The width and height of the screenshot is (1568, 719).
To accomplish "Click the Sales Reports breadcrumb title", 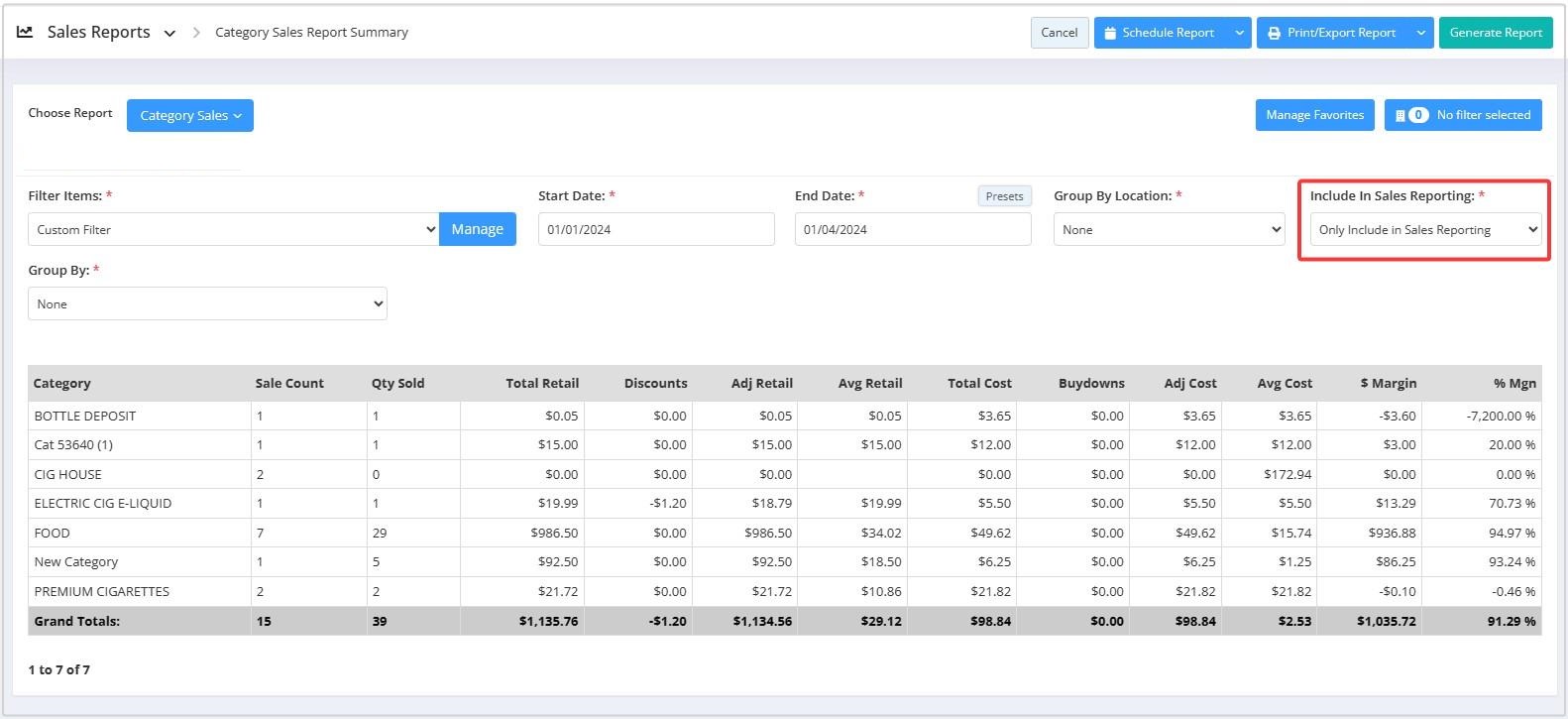I will coord(99,32).
